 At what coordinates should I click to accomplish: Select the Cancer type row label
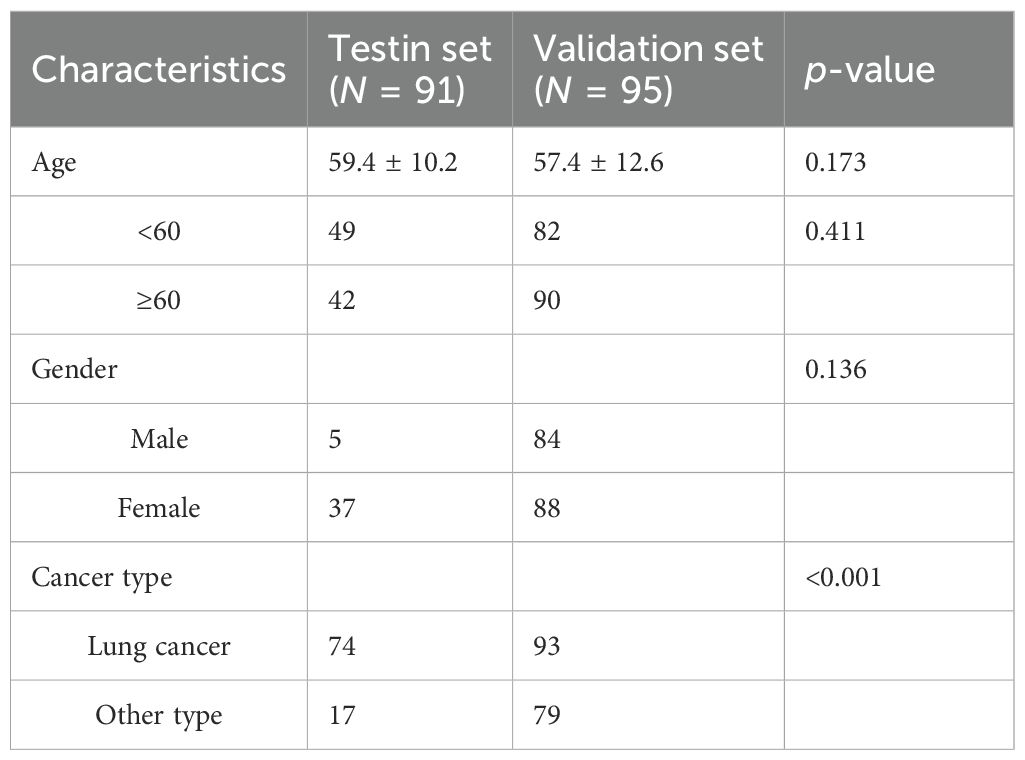click(x=102, y=577)
